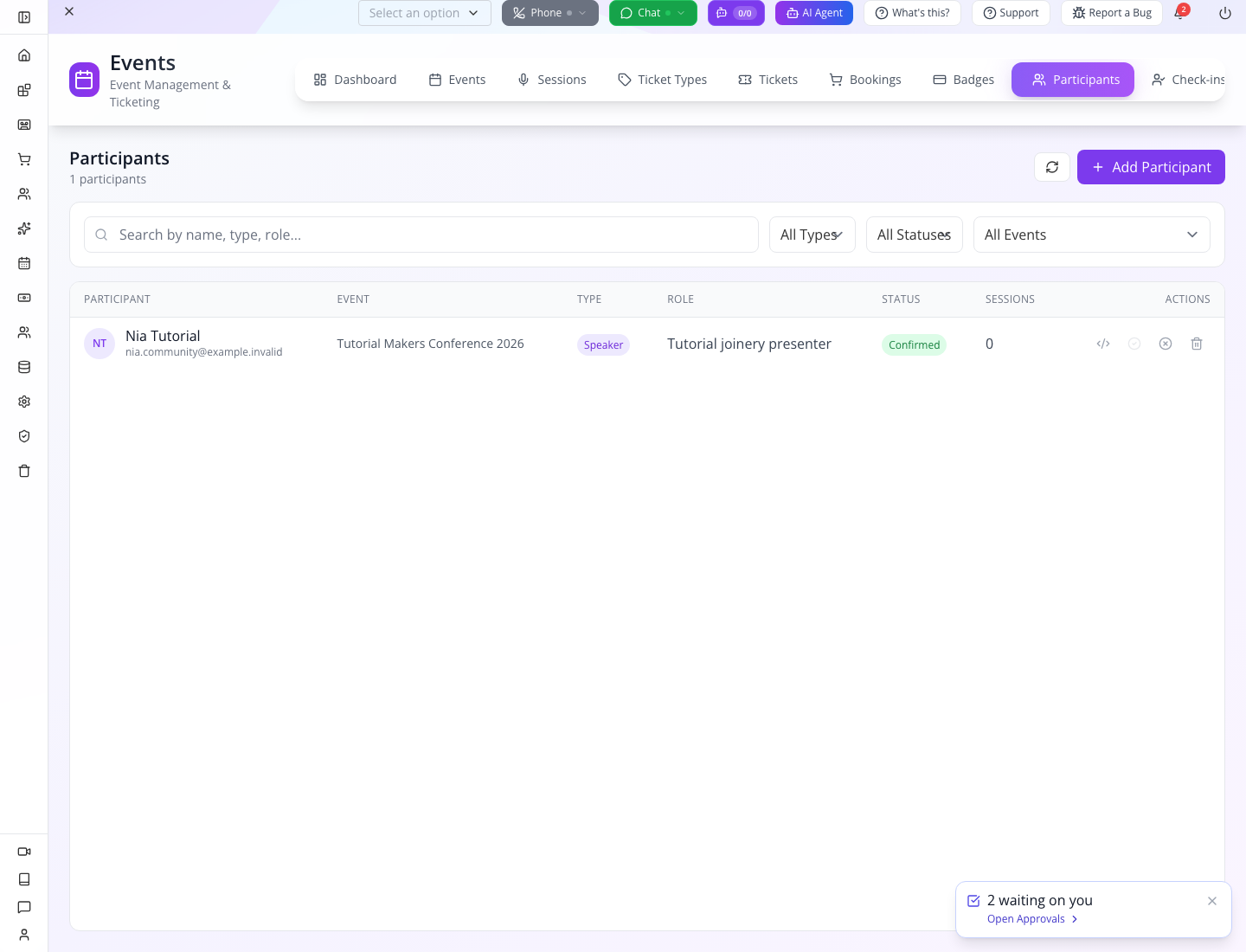The width and height of the screenshot is (1246, 952).
Task: Click the power logout icon
Action: coord(1225,13)
